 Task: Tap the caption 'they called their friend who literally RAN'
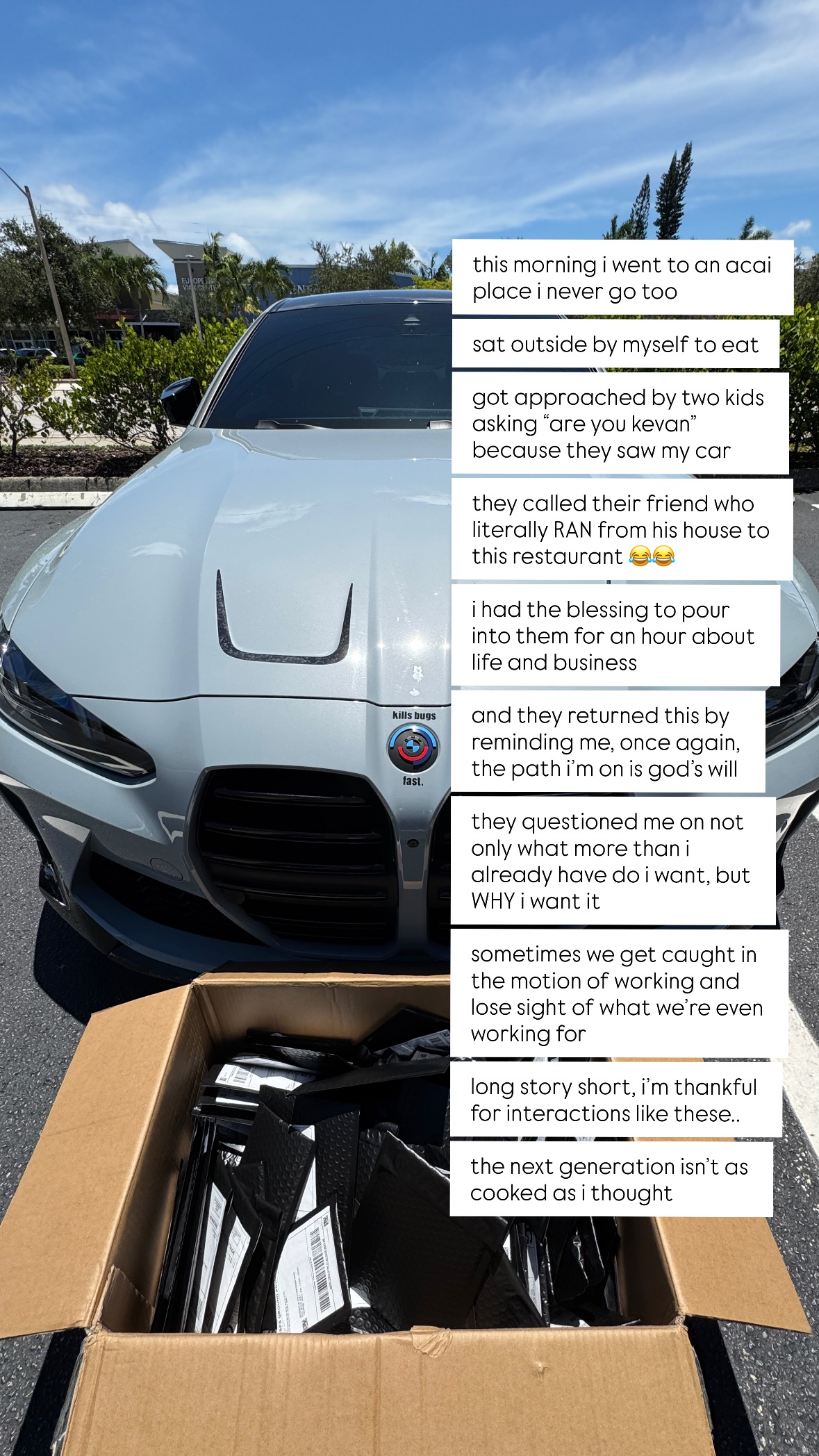tap(622, 530)
